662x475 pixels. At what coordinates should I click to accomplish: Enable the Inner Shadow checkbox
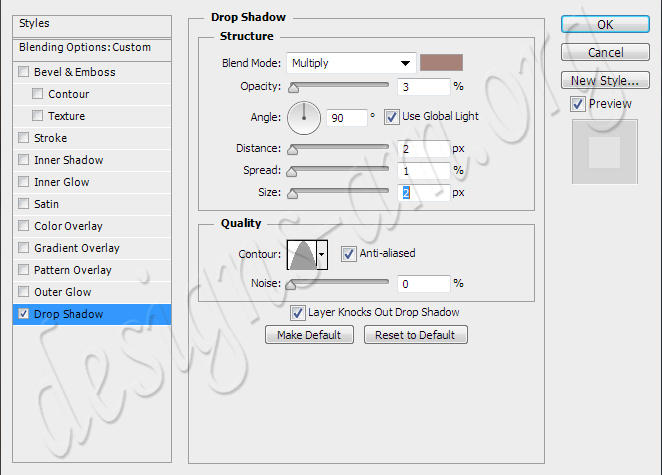tap(24, 160)
